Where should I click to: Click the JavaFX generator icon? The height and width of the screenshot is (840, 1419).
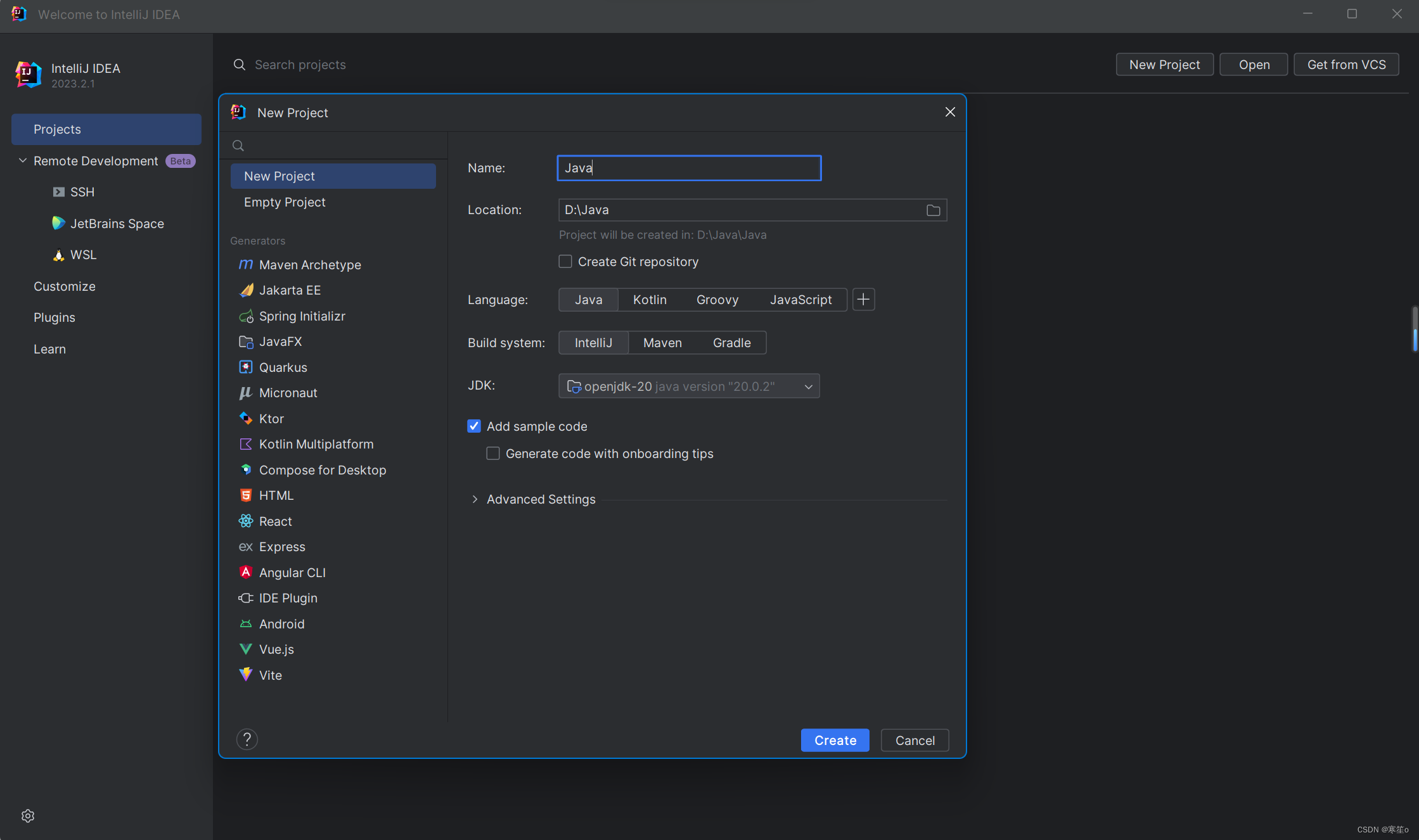tap(246, 341)
